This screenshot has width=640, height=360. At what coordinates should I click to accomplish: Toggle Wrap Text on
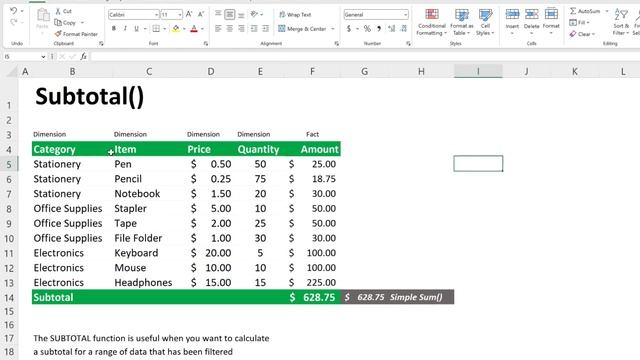(295, 14)
